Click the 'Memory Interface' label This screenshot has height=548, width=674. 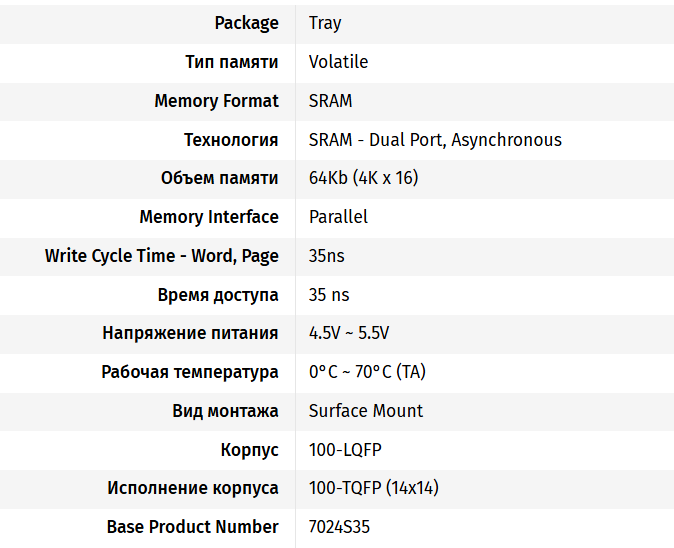tap(209, 217)
